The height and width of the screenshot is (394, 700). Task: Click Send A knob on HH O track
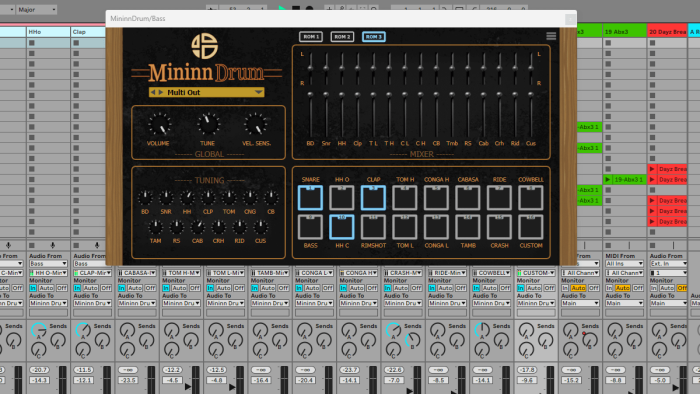coord(39,330)
